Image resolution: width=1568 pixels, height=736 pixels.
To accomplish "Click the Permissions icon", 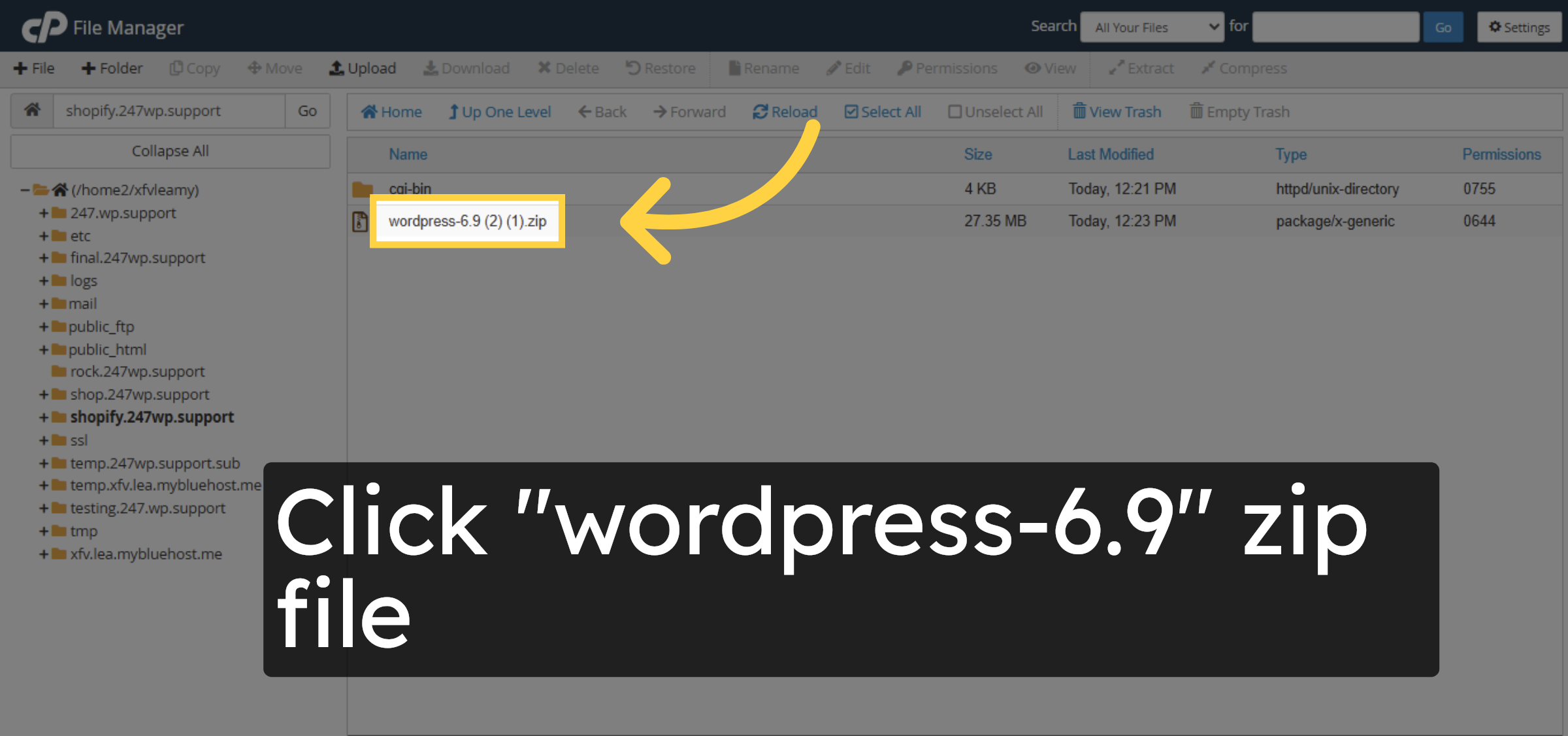I will click(947, 68).
